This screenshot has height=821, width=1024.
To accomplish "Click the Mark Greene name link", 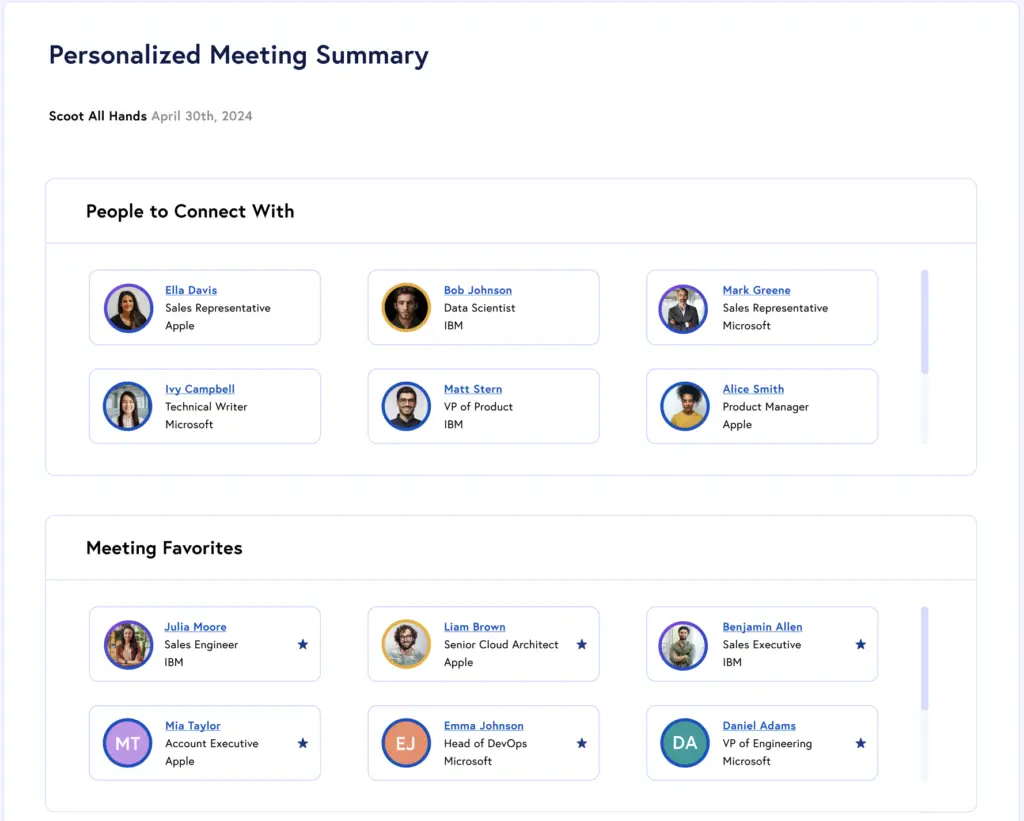I will [756, 290].
